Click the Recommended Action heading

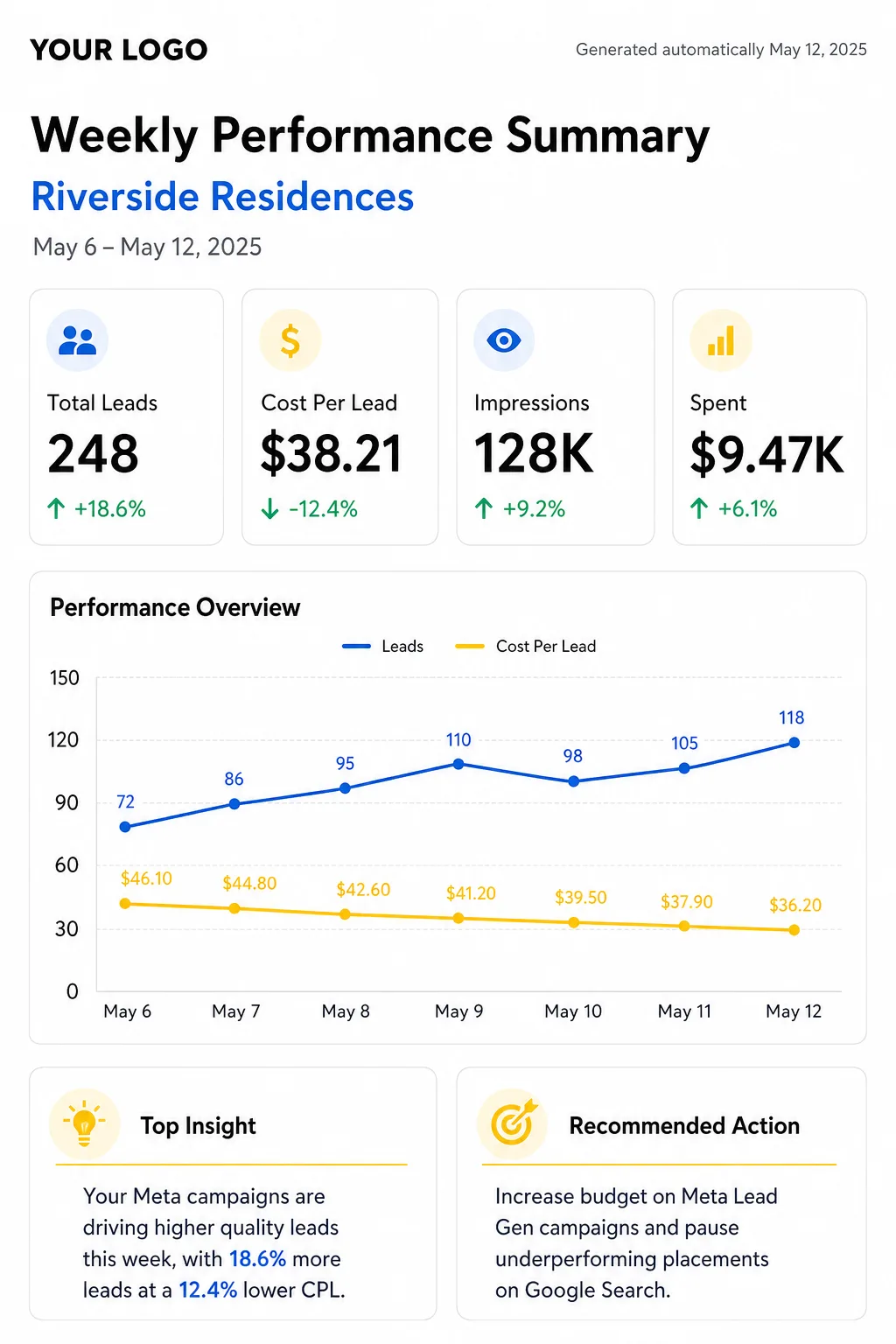click(685, 1125)
